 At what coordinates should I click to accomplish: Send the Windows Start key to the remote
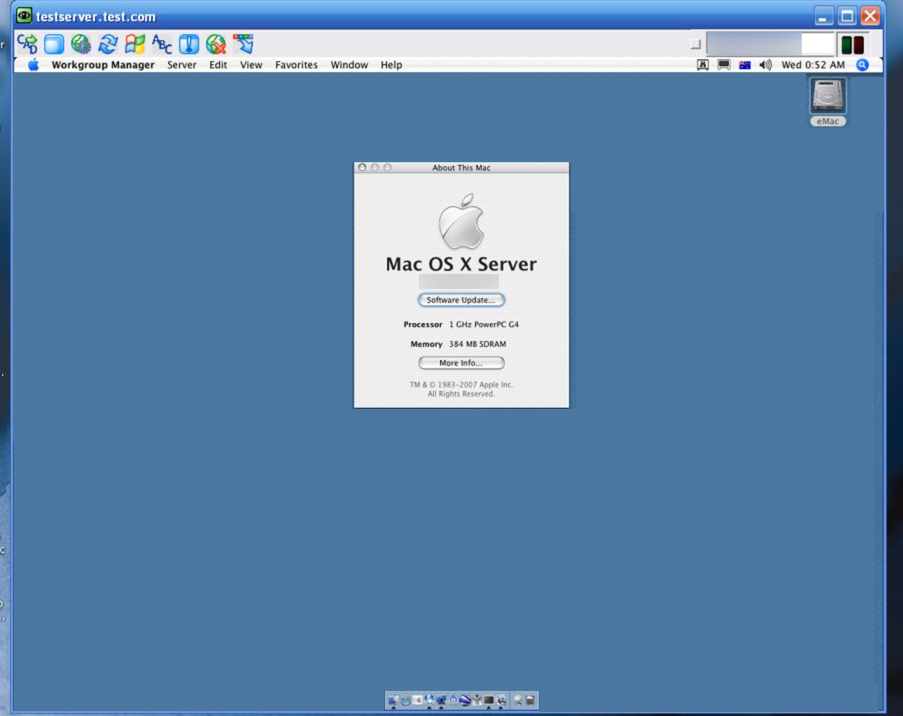coord(135,44)
